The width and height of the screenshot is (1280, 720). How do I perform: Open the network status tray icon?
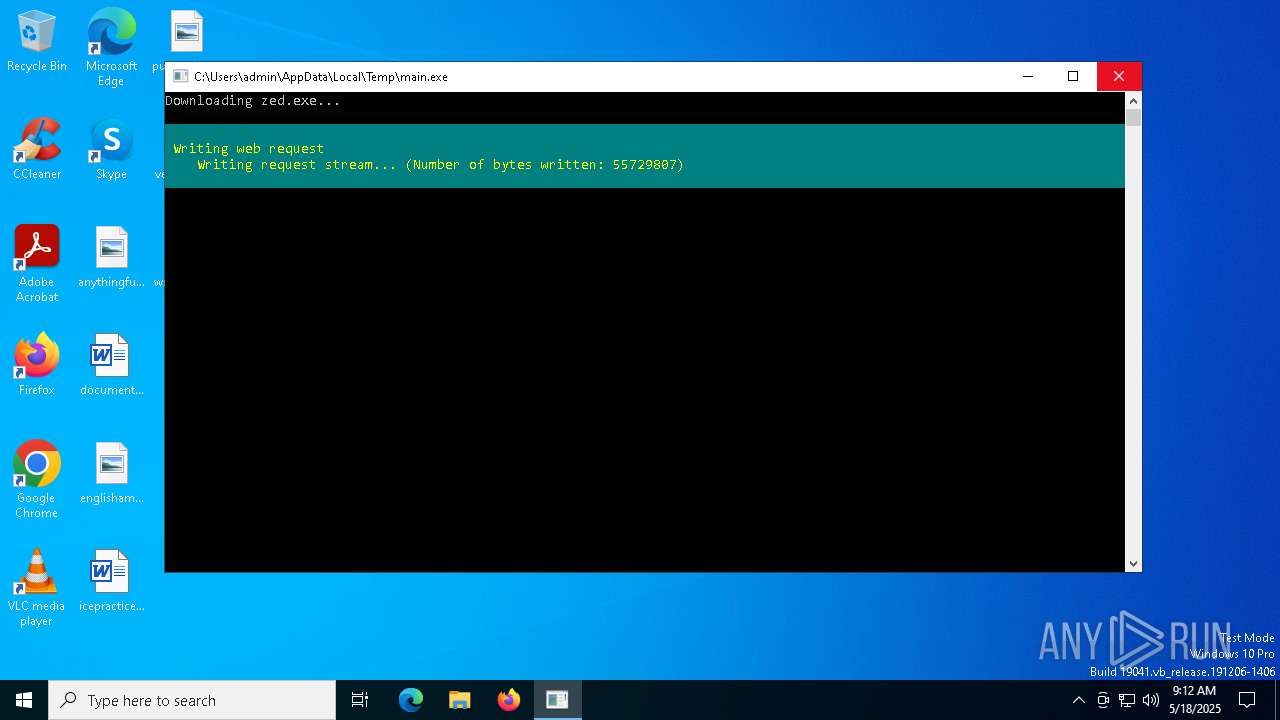(x=1127, y=700)
